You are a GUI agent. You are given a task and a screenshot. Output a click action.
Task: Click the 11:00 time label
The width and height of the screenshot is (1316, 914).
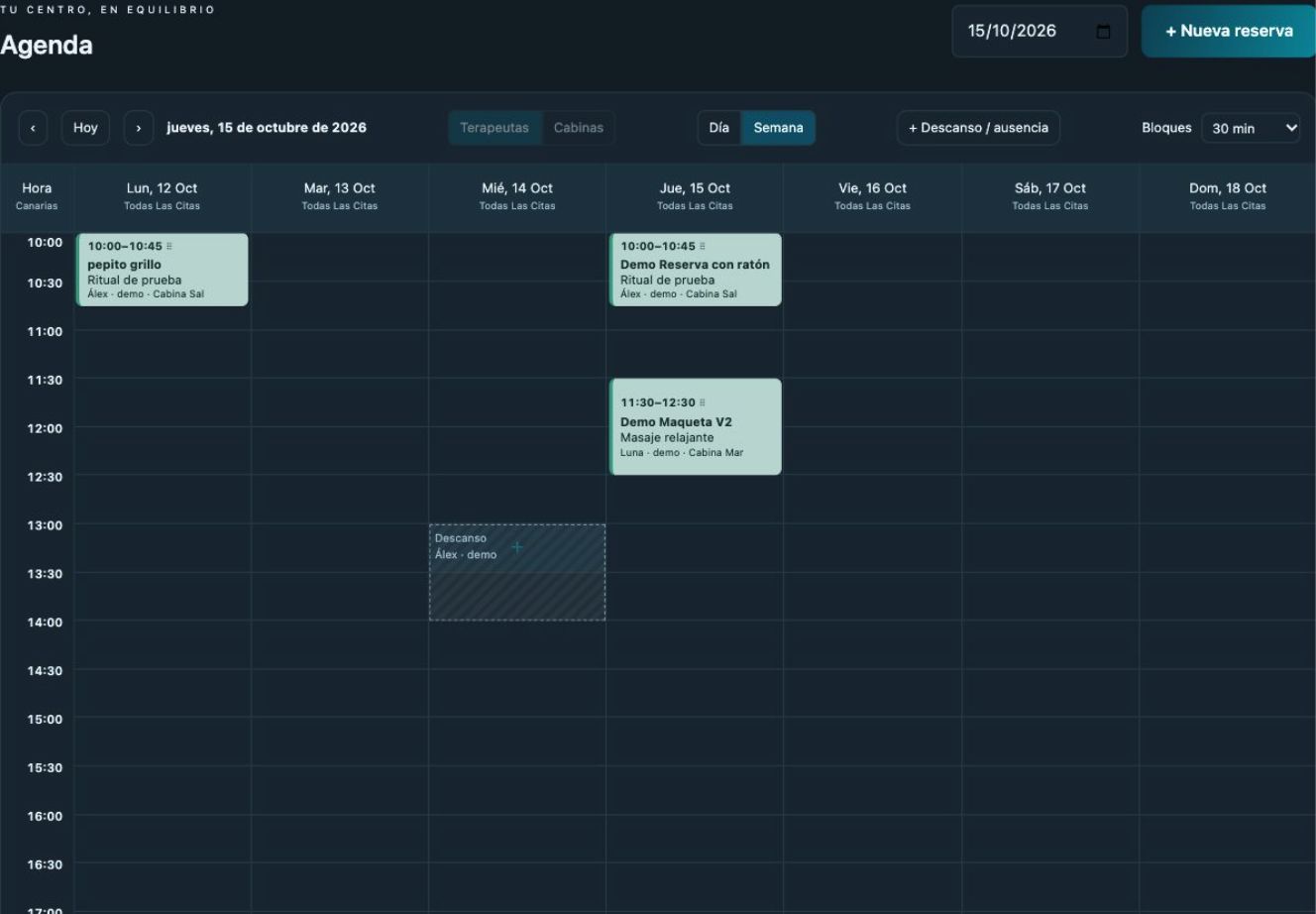point(45,331)
